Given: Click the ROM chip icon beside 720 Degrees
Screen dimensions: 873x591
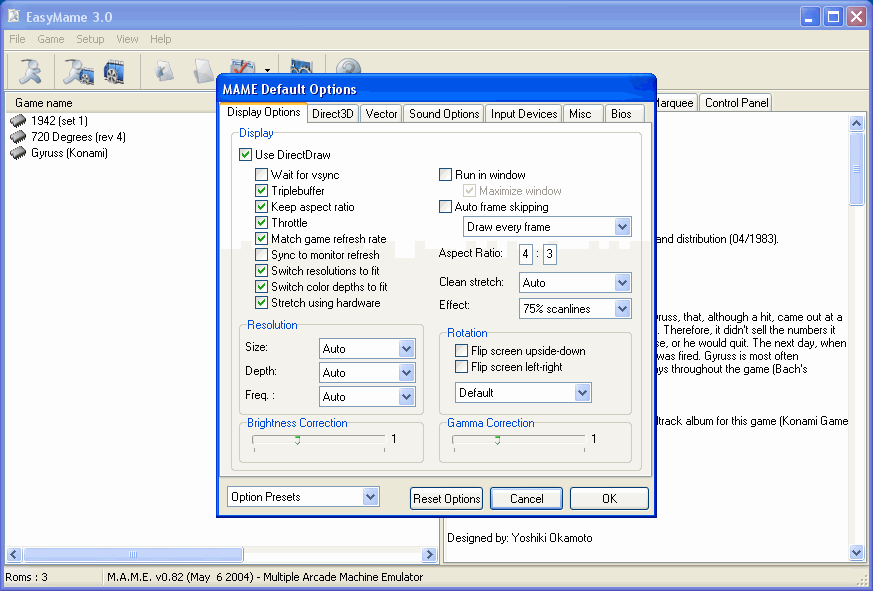Looking at the screenshot, I should (x=18, y=136).
